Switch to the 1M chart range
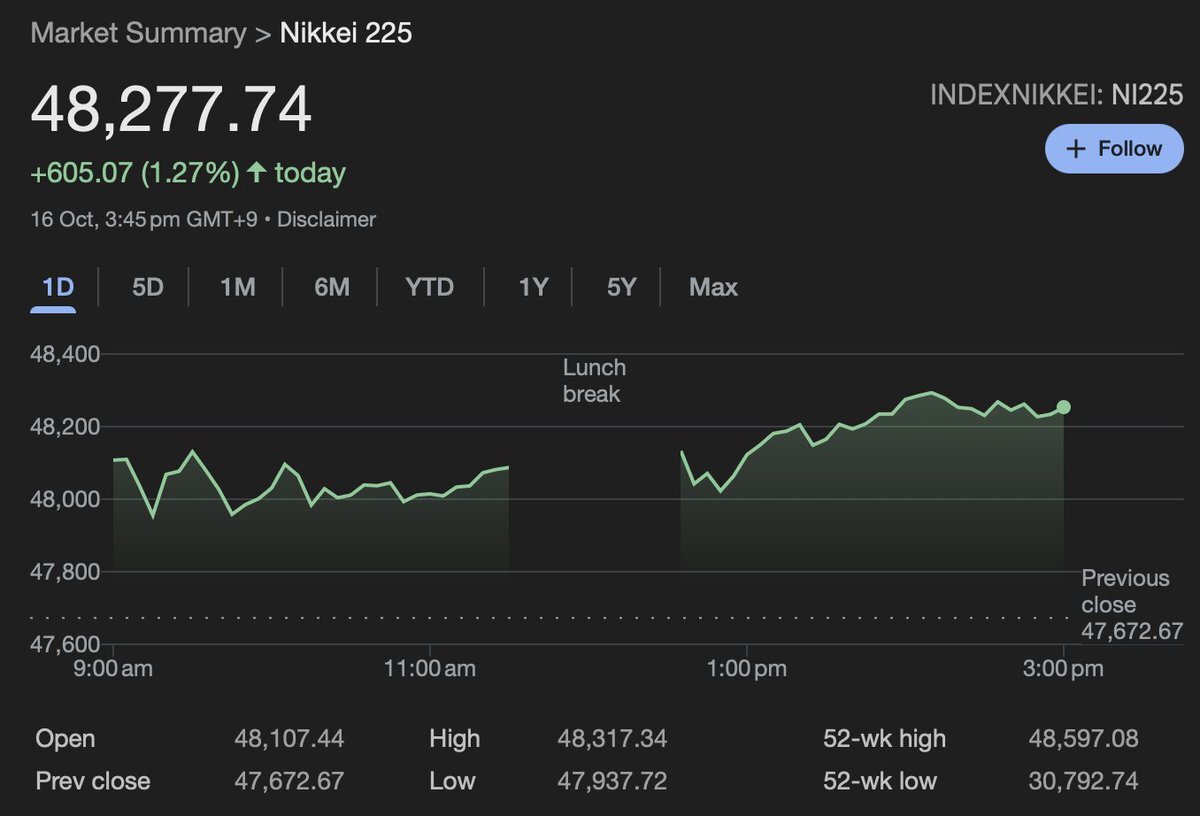 coord(237,288)
